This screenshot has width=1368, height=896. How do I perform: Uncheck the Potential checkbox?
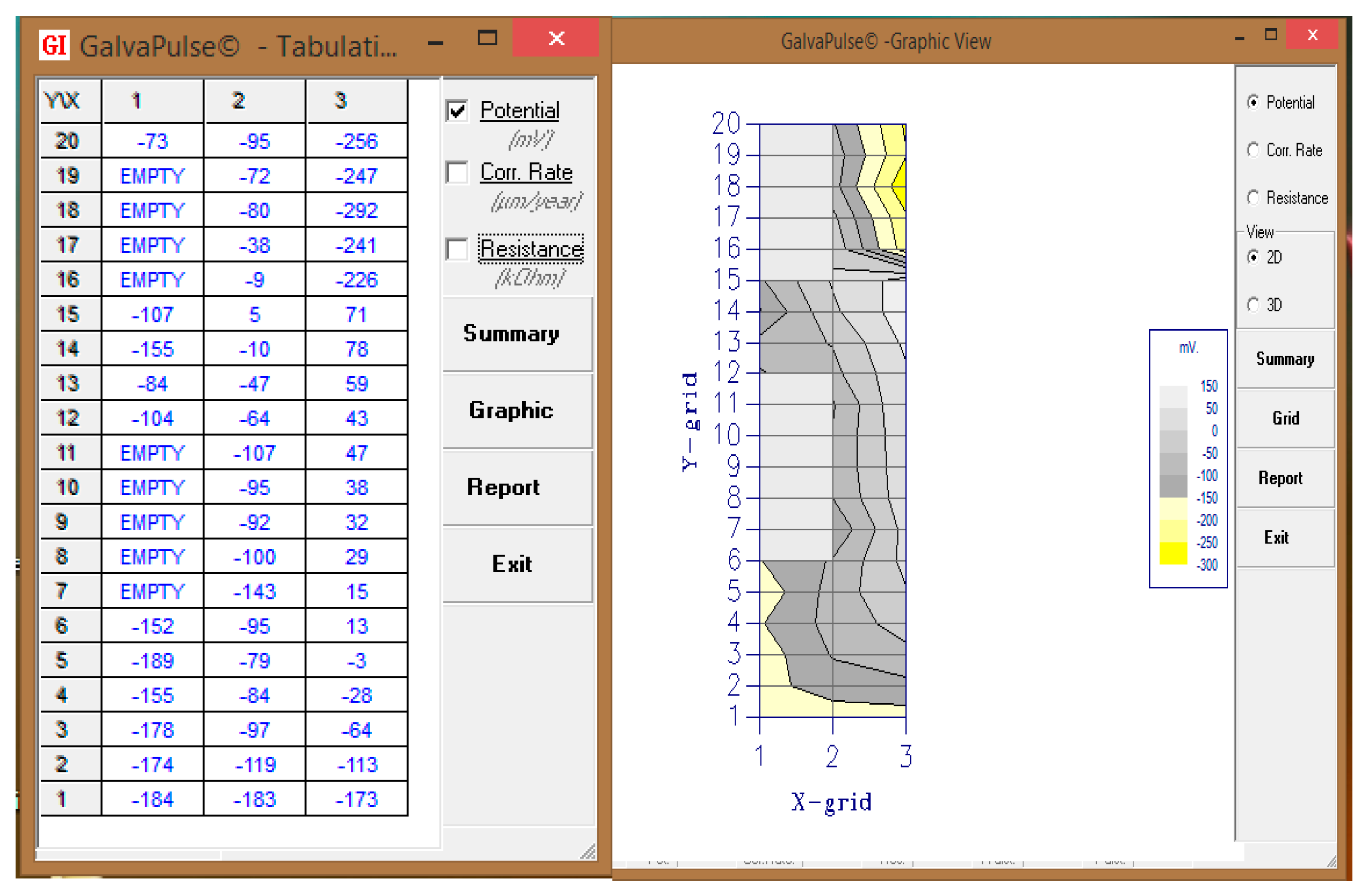[457, 110]
